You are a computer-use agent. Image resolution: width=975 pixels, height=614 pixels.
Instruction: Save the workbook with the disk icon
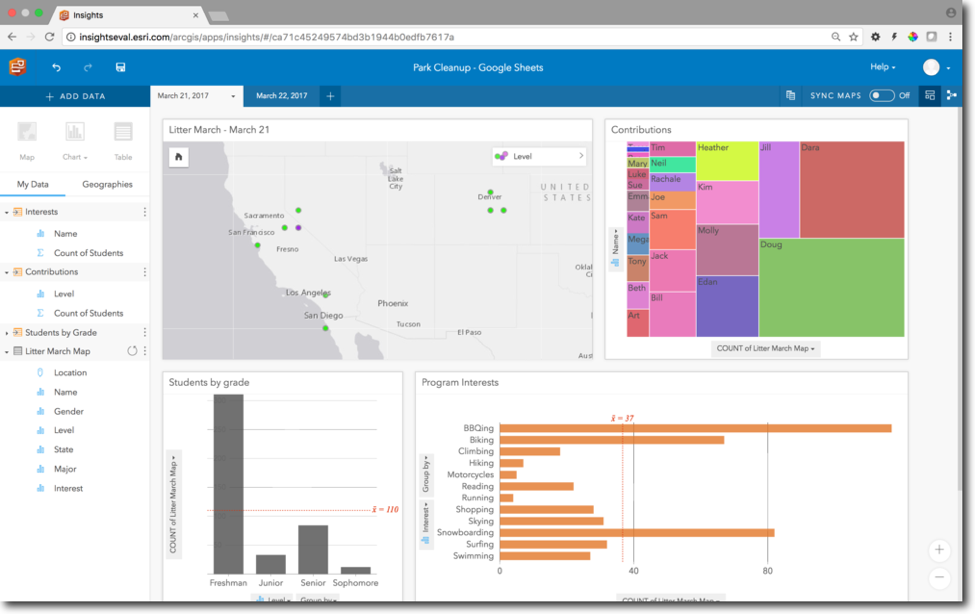121,67
